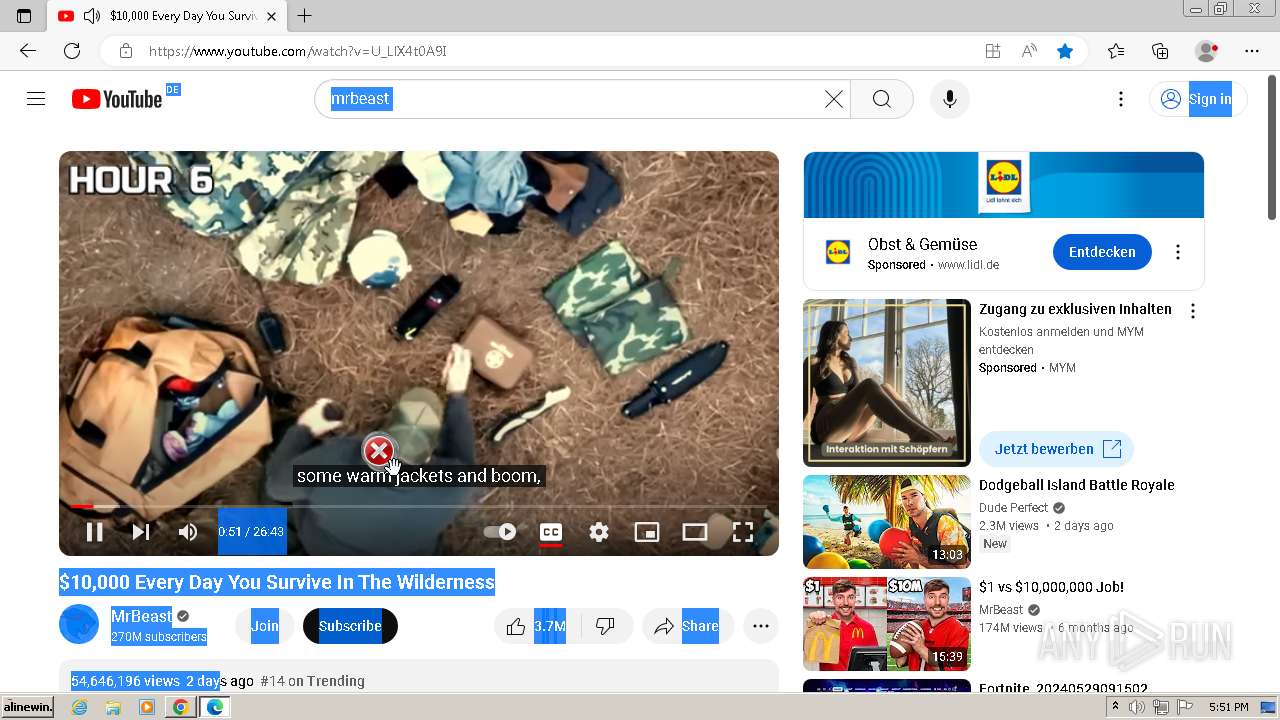The width and height of the screenshot is (1280, 720).
Task: Skip to next video
Action: pos(141,532)
